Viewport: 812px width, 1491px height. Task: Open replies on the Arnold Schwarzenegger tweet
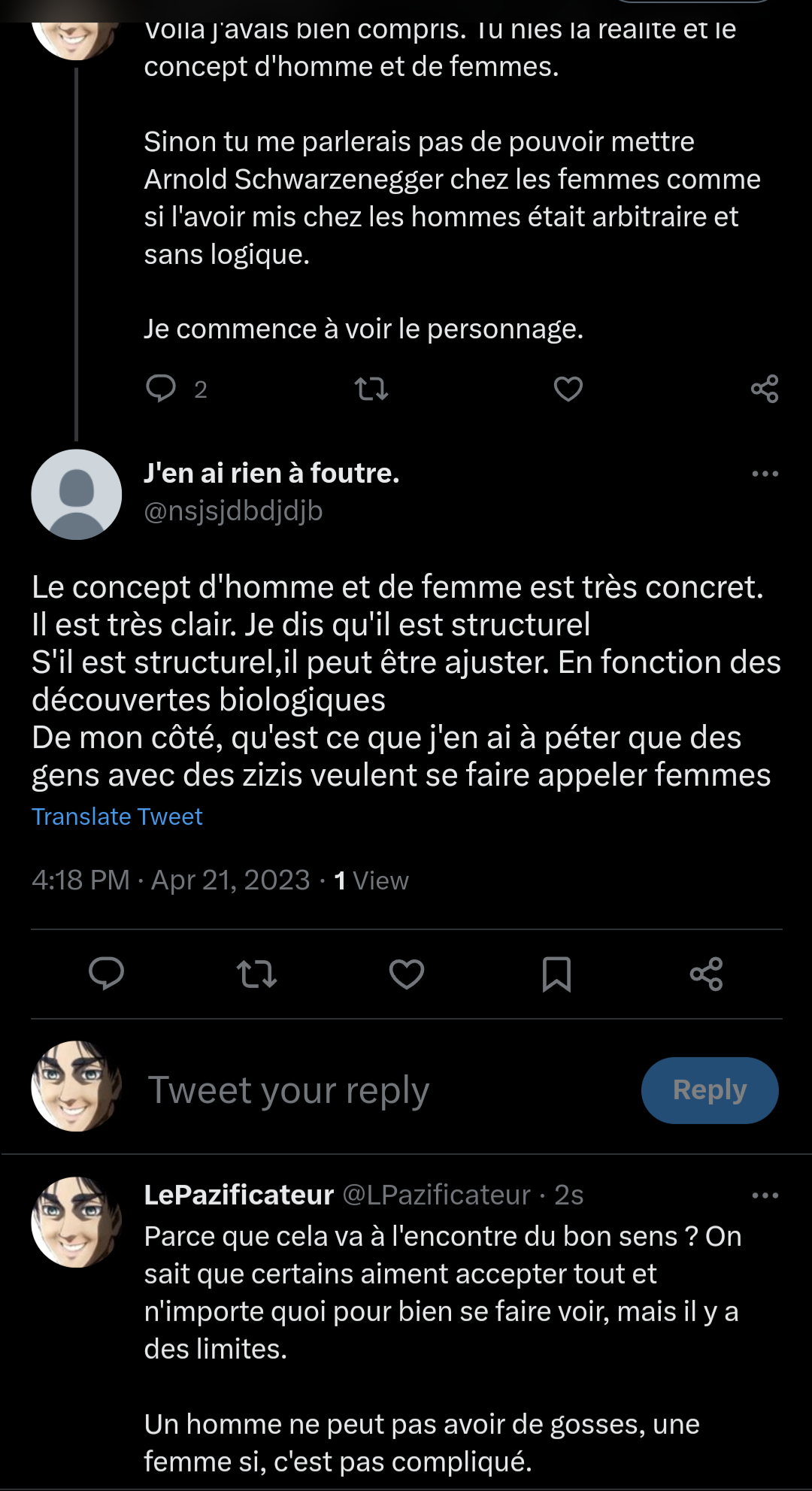pos(161,389)
